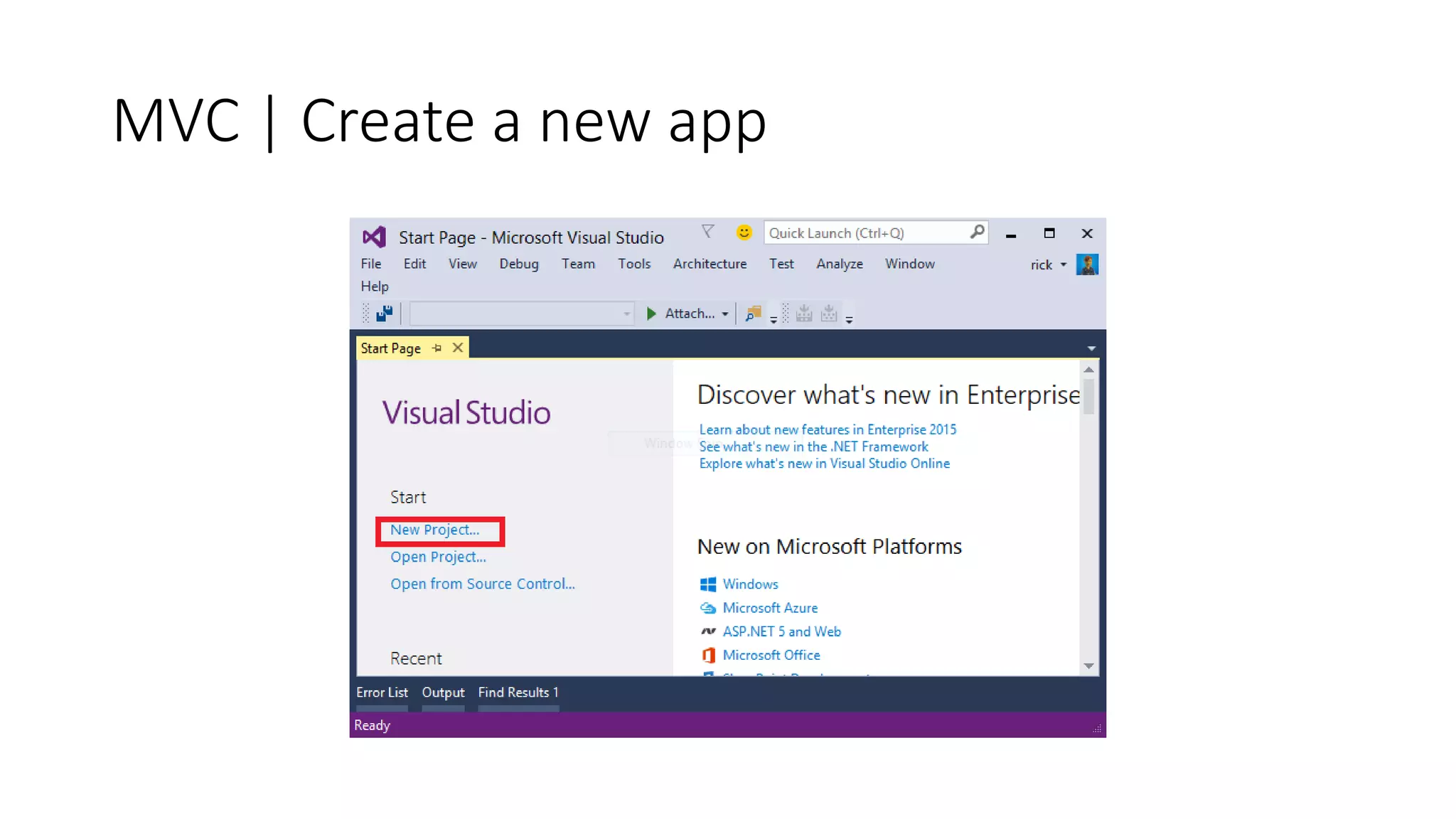
Task: Click the New Project... link
Action: point(434,530)
